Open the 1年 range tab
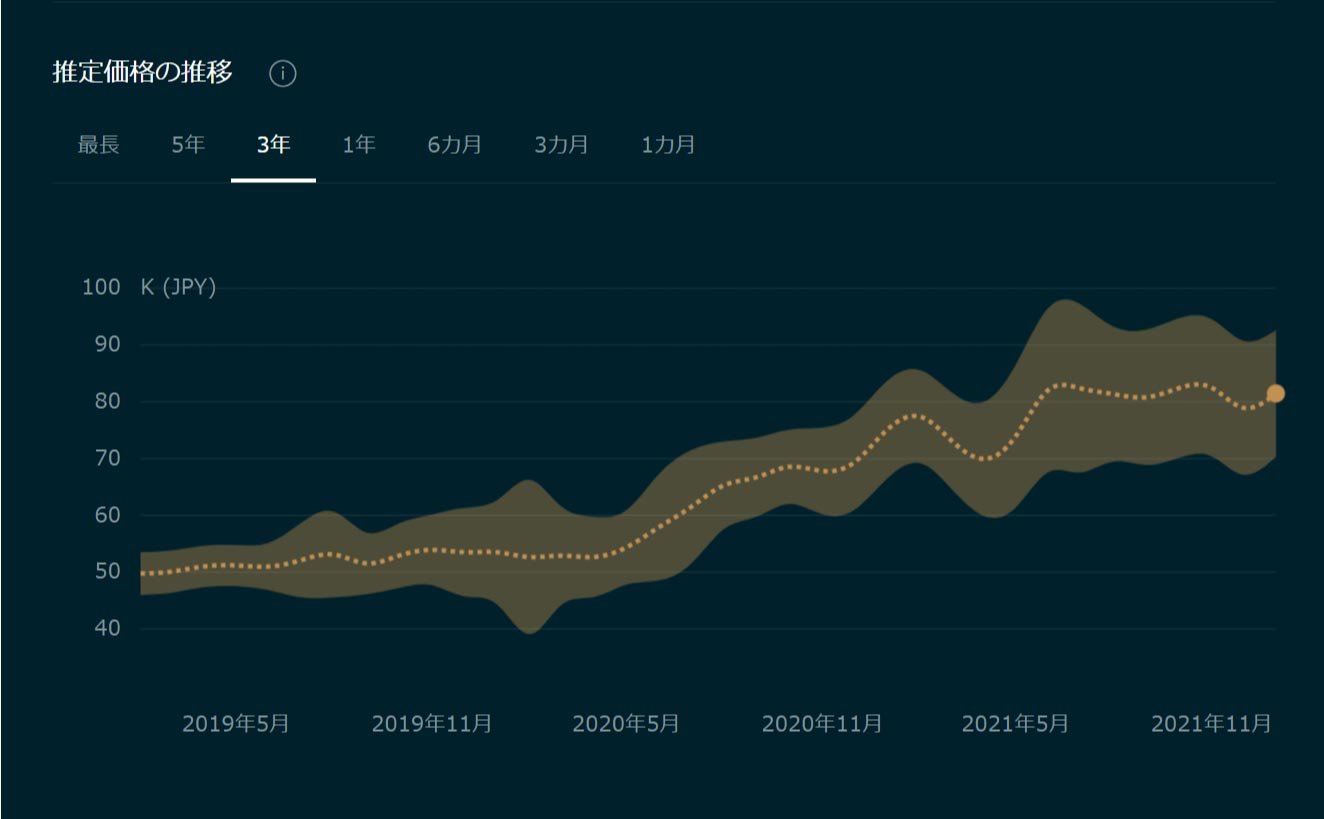The width and height of the screenshot is (1324, 819). [359, 145]
